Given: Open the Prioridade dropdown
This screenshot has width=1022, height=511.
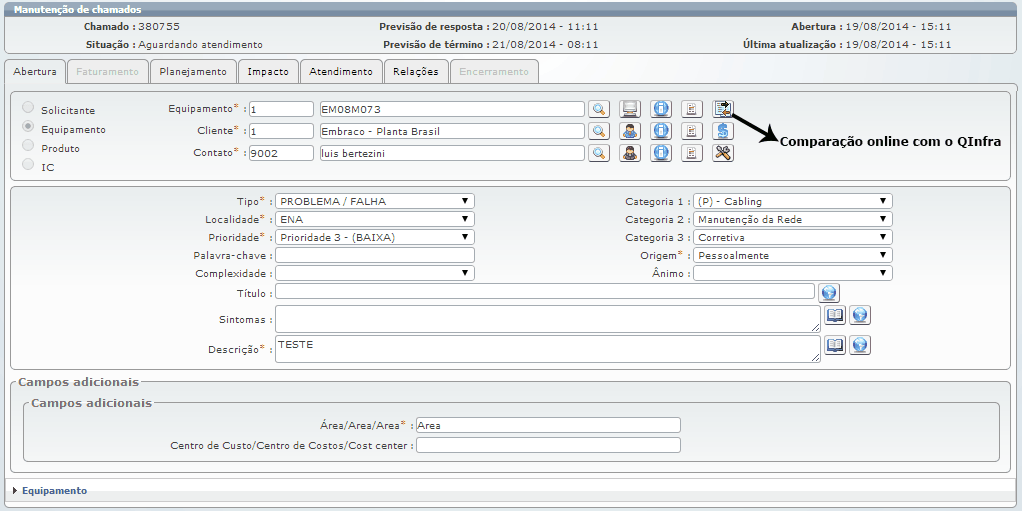Looking at the screenshot, I should (x=374, y=237).
